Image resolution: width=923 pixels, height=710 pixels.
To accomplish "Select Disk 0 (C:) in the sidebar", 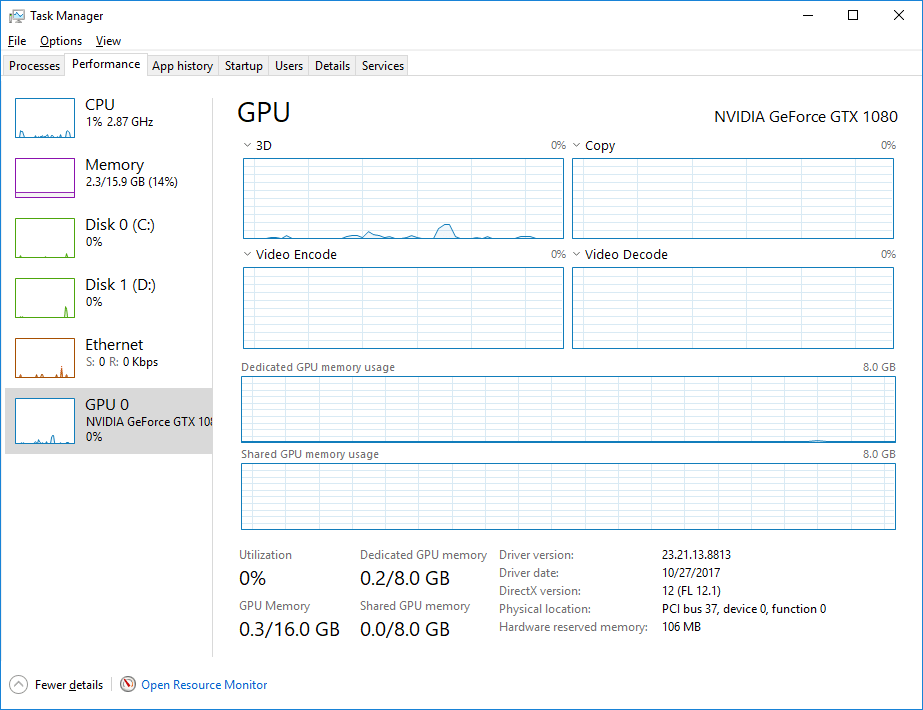I will (x=110, y=235).
